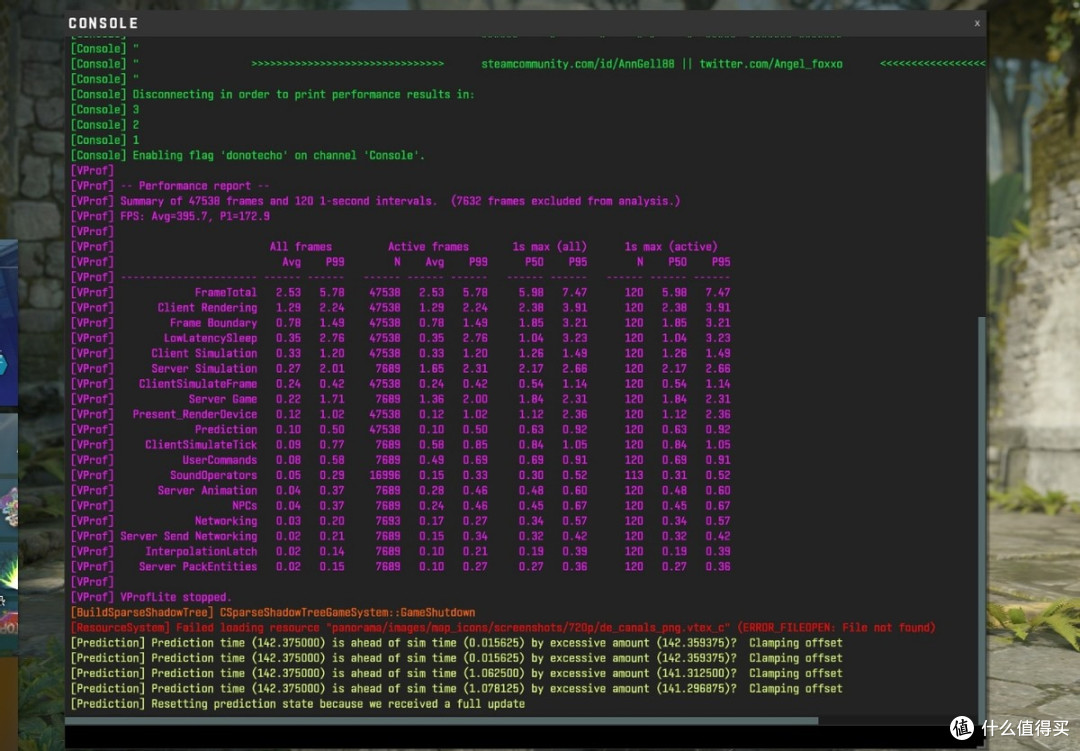Click the horizontal scrollbar at console bottom

tap(442, 721)
